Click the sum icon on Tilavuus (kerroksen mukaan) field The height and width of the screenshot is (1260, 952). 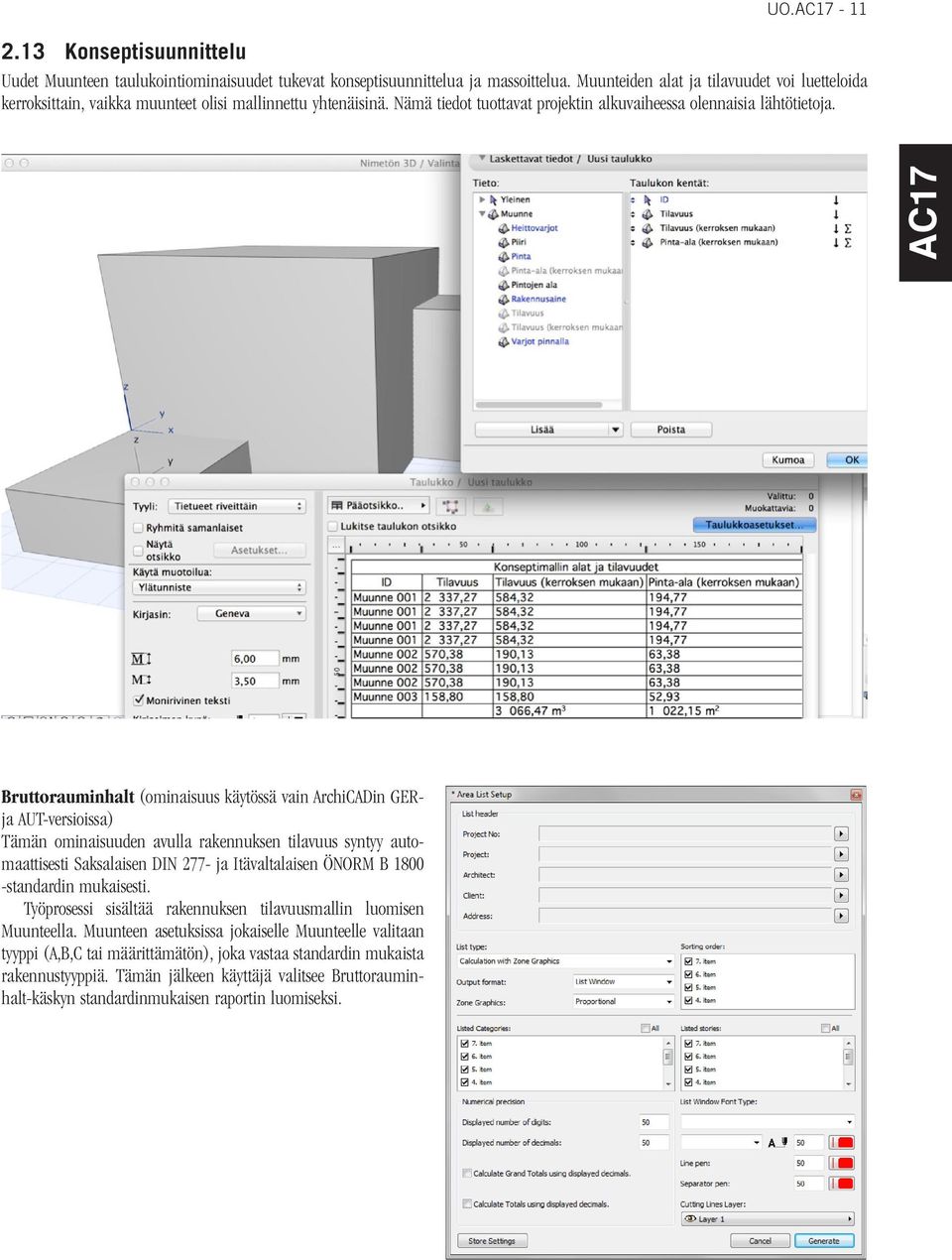848,228
